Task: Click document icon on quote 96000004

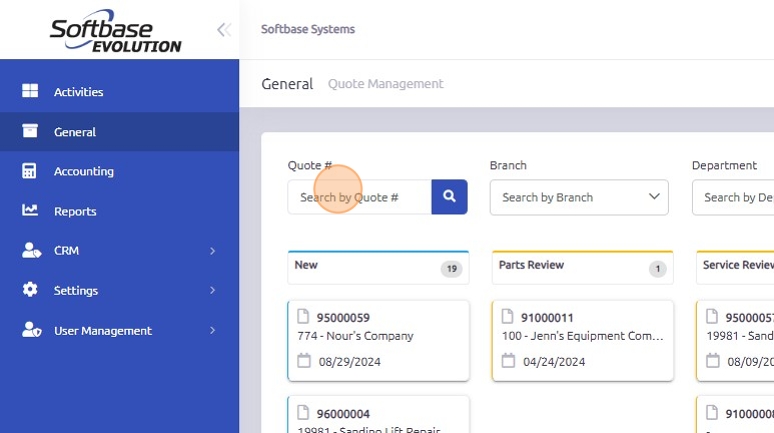Action: pos(303,412)
